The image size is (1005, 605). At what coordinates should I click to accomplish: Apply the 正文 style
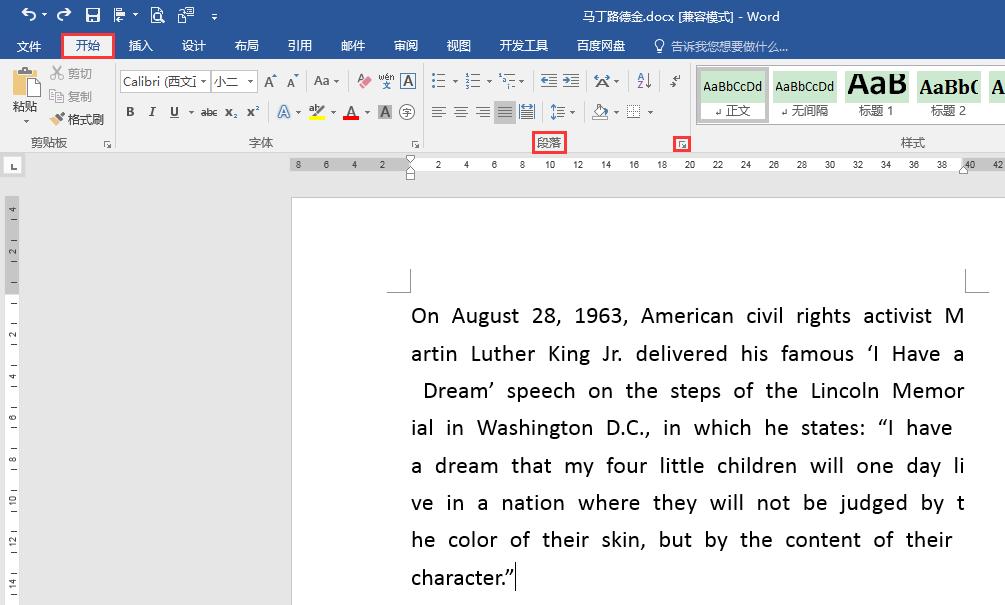pos(733,95)
